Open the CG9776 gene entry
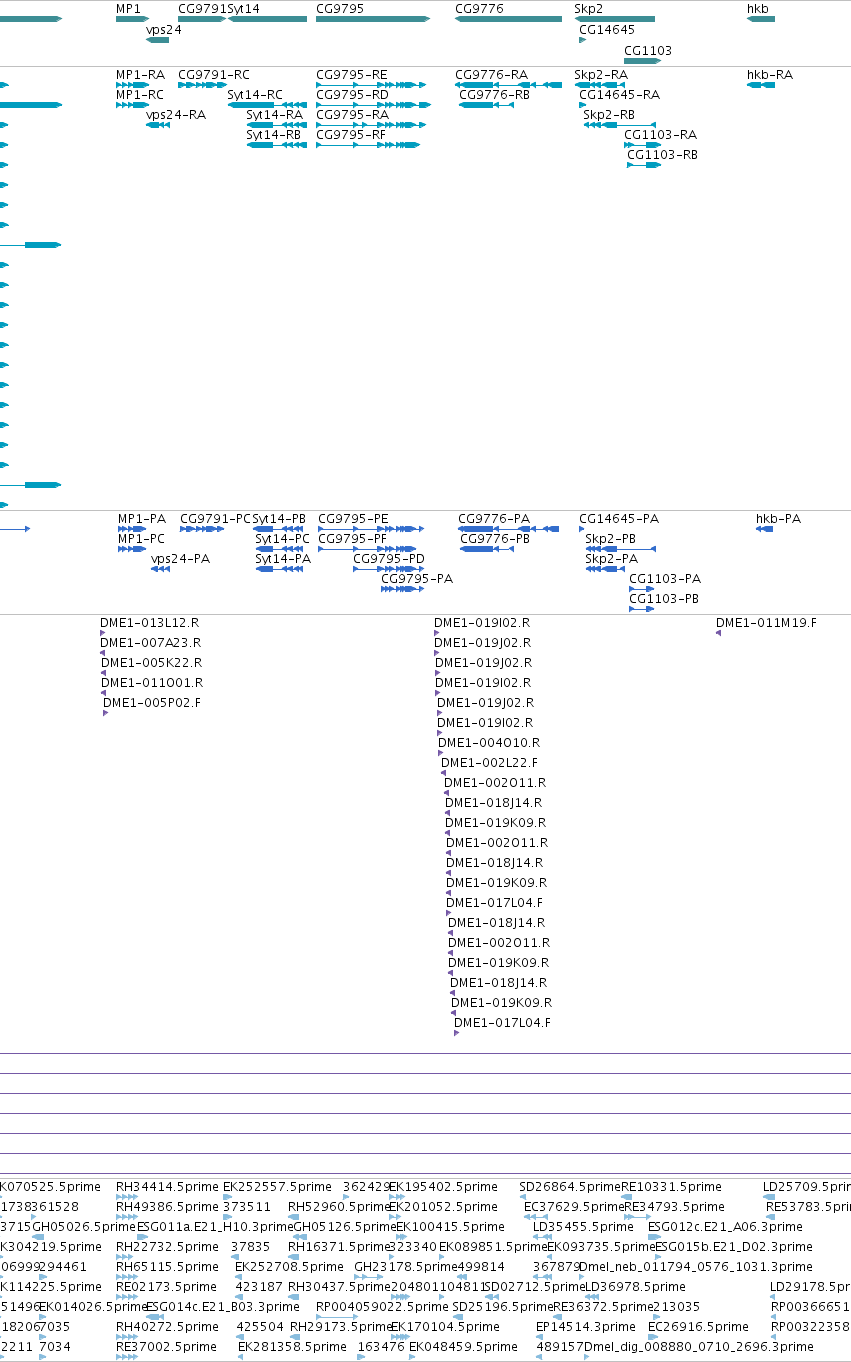 [x=508, y=19]
